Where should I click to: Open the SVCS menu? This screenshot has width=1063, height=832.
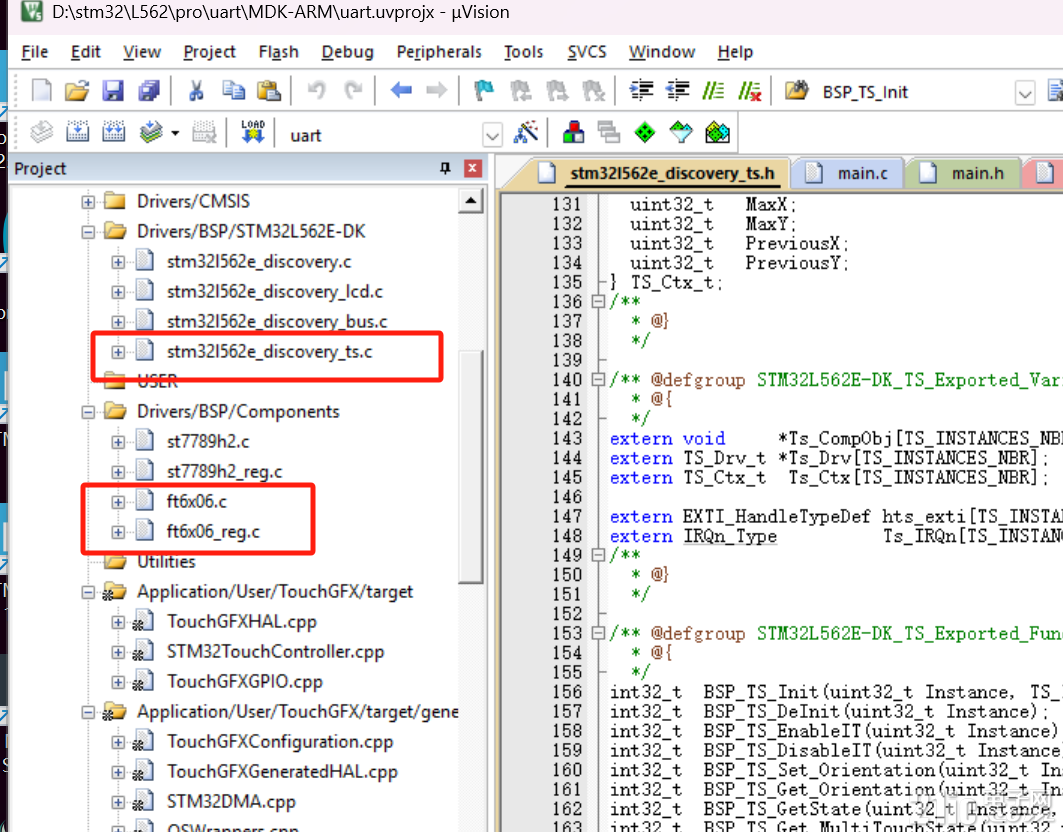click(x=587, y=52)
